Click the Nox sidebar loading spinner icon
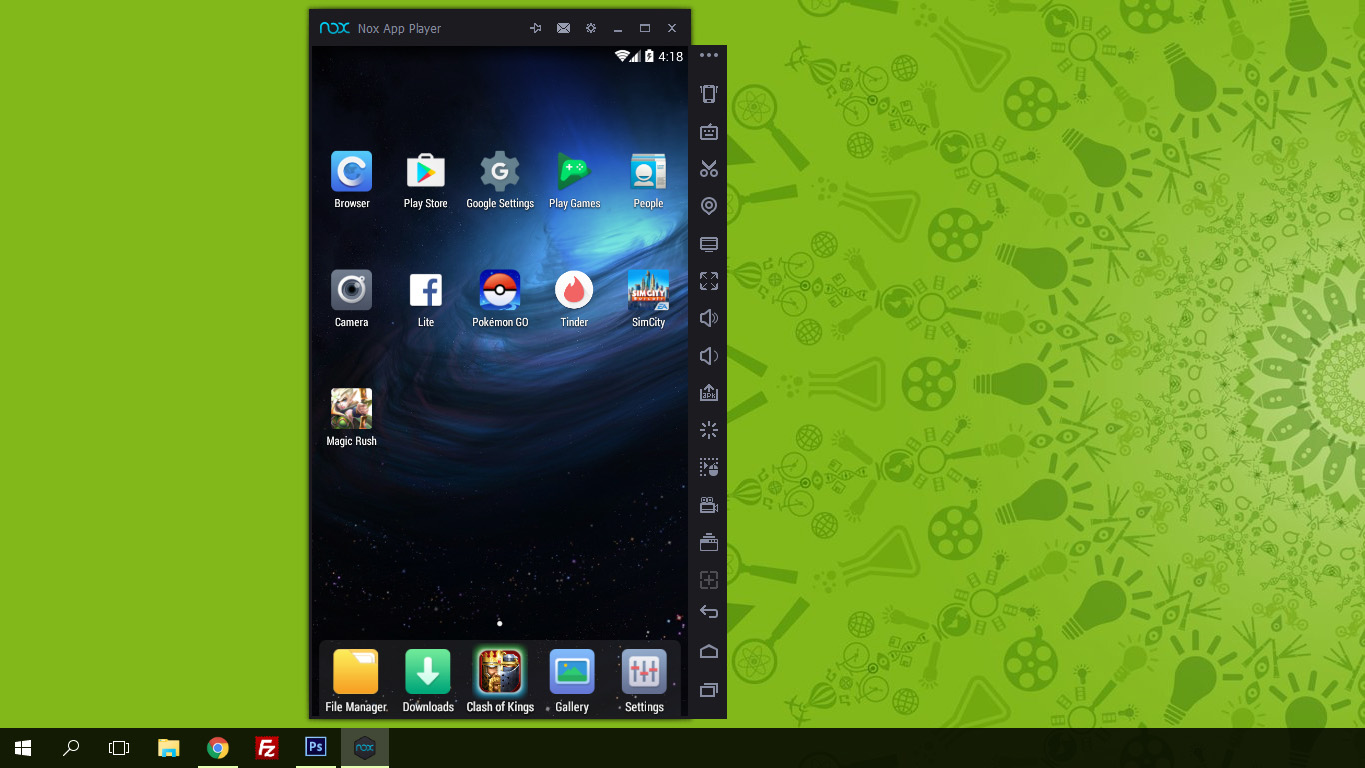Image resolution: width=1365 pixels, height=768 pixels. pyautogui.click(x=709, y=431)
